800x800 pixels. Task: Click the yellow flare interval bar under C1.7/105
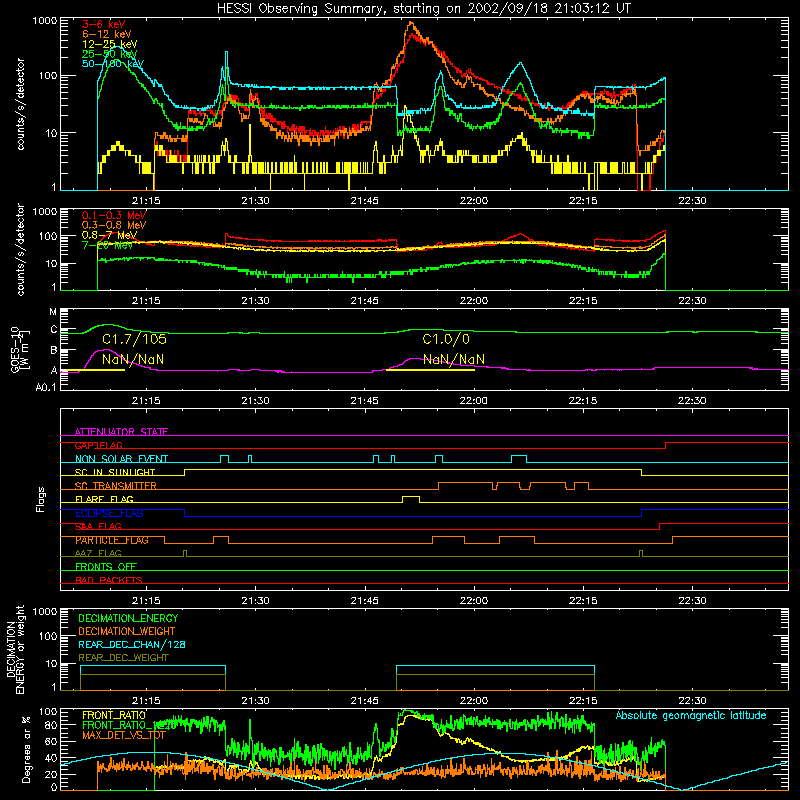coord(92,370)
